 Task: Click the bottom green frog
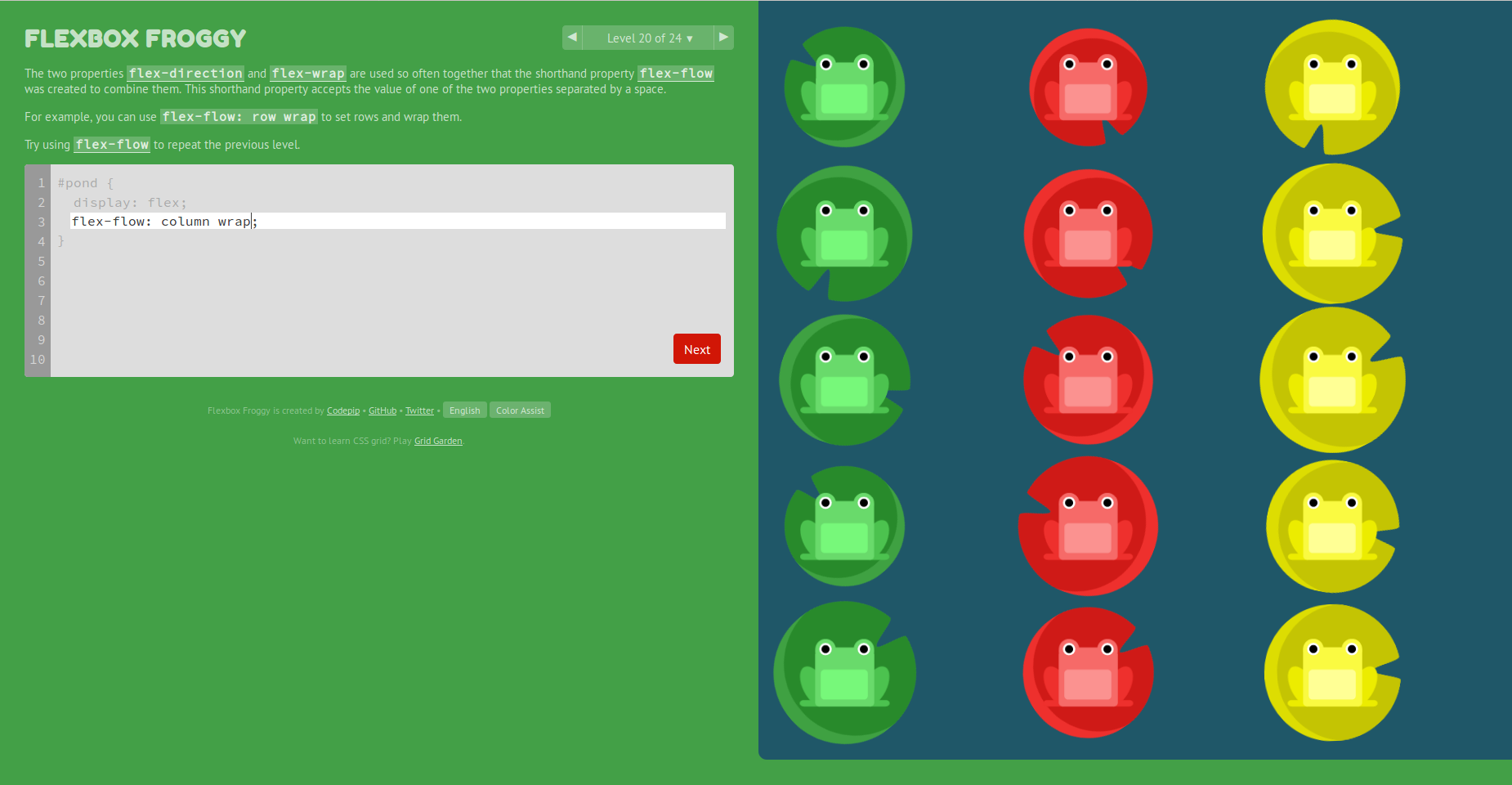pos(844,673)
